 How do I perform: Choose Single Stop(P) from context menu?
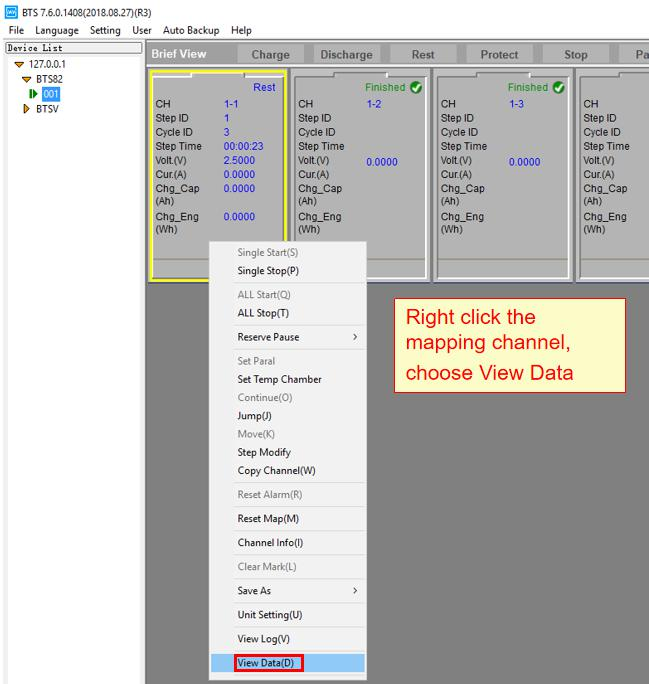coord(287,270)
